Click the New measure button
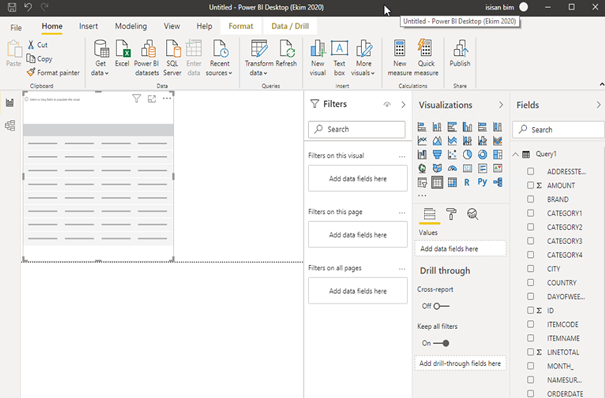Image resolution: width=605 pixels, height=398 pixels. click(x=400, y=58)
